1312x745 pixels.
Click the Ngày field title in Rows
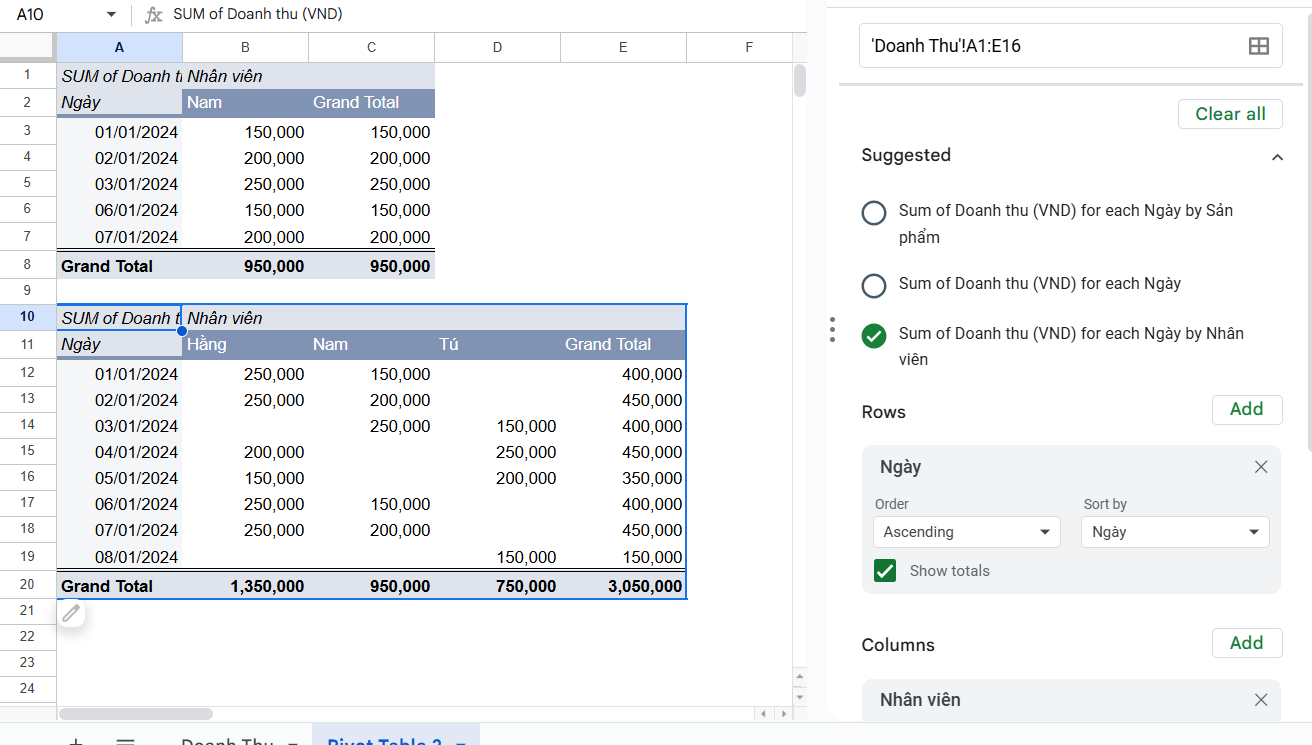point(900,467)
